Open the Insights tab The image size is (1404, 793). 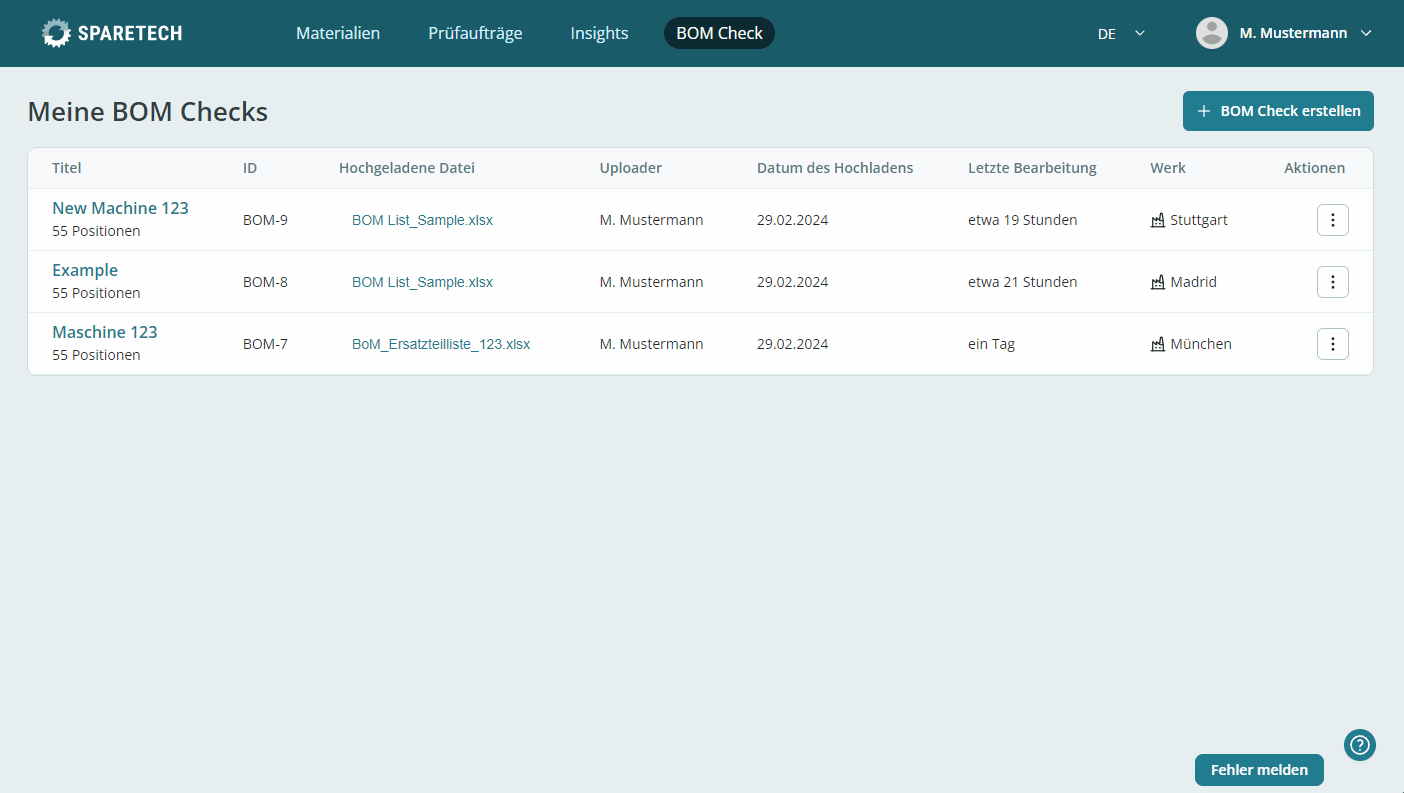pyautogui.click(x=598, y=33)
